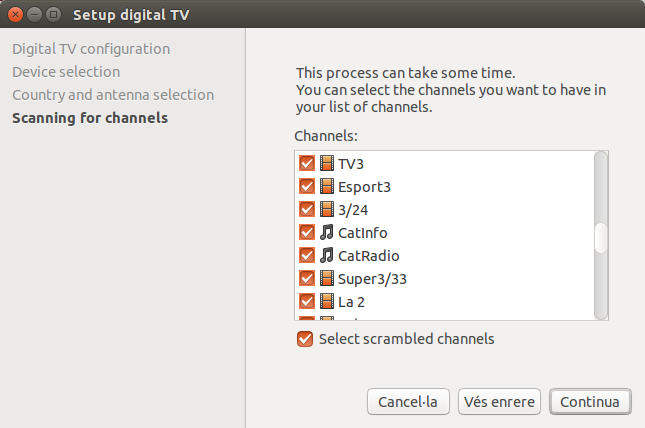Image resolution: width=645 pixels, height=428 pixels.
Task: Click the CatInfo music note icon
Action: (x=326, y=232)
